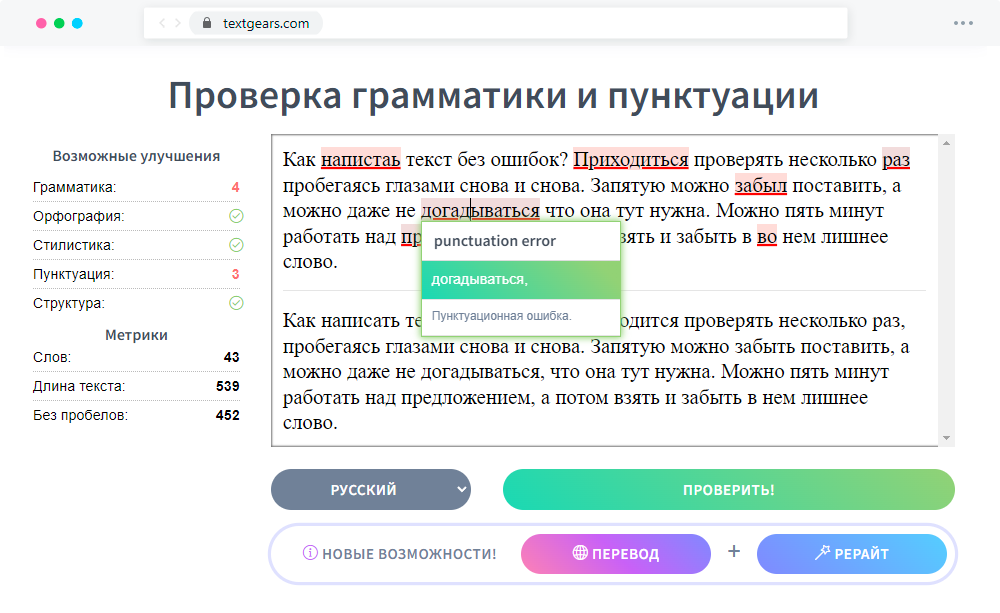Click the green check beside Орфография
Image resolution: width=1000 pixels, height=613 pixels.
[238, 215]
